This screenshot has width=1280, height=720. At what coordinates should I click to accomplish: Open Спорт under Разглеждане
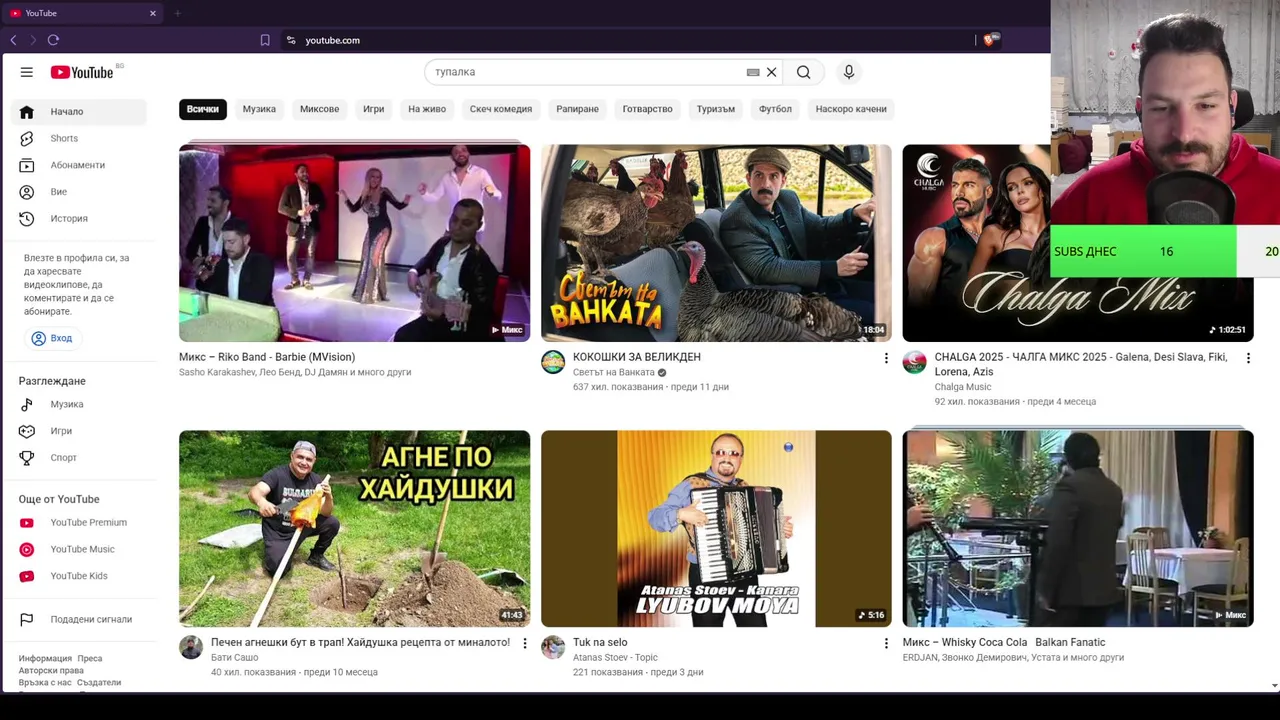(80, 457)
